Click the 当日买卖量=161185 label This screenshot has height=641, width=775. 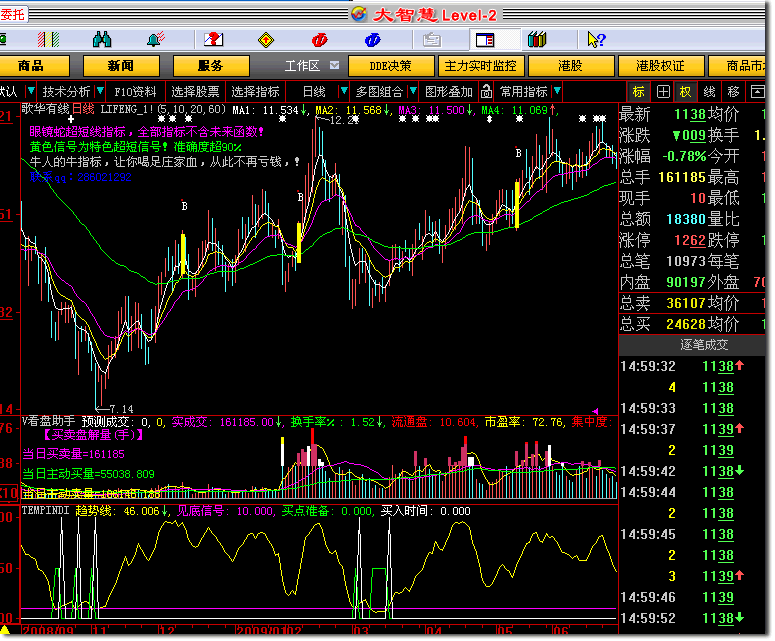tap(74, 454)
